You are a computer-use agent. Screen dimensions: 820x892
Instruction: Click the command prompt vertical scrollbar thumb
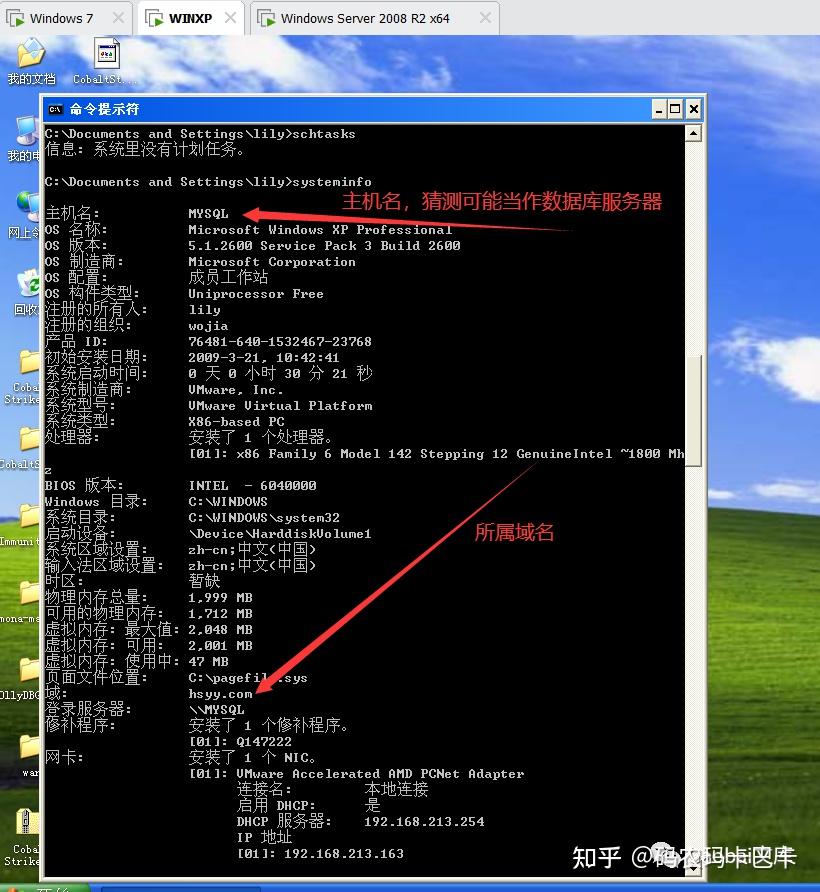(693, 411)
